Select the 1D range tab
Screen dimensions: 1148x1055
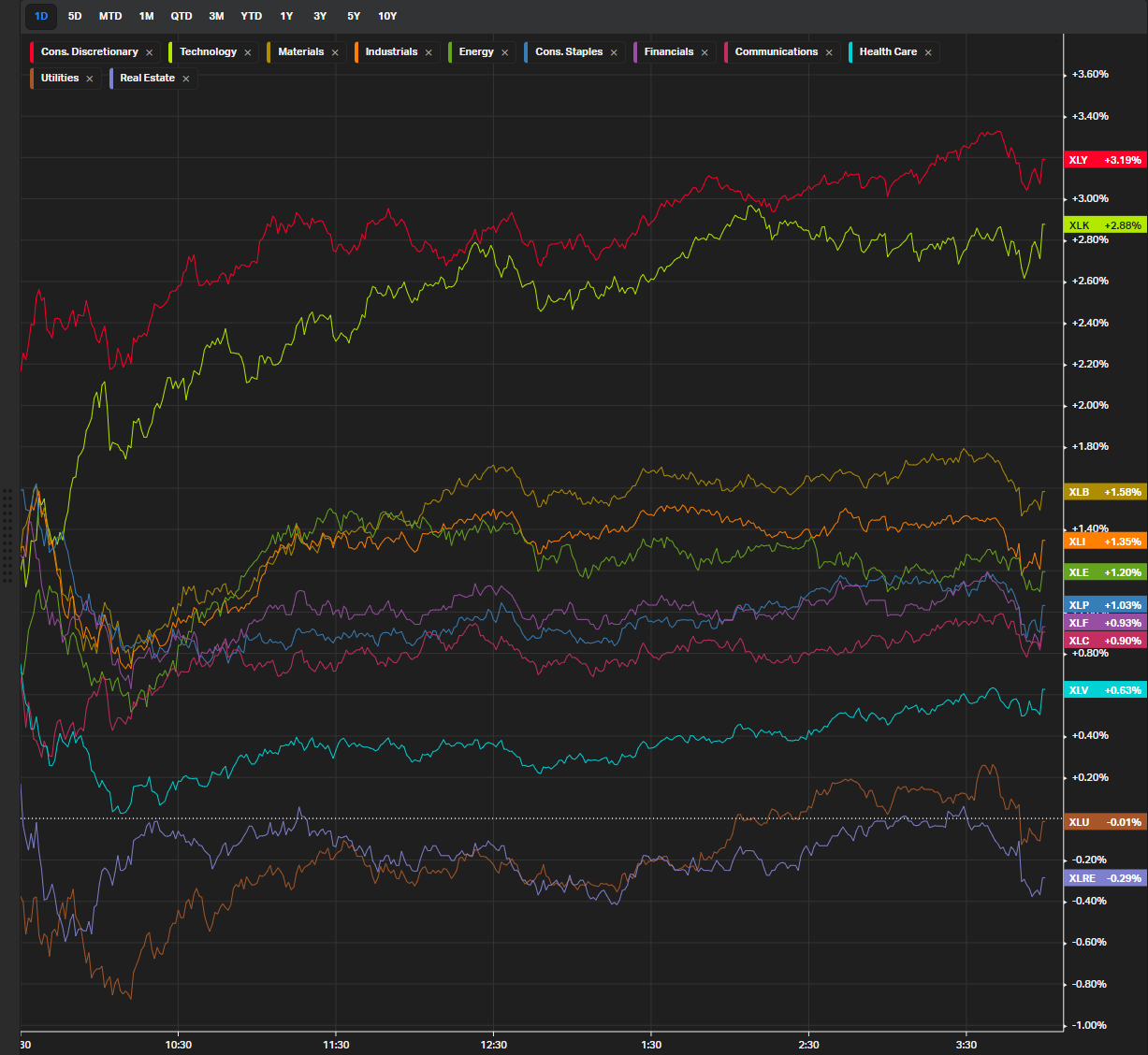click(x=41, y=16)
